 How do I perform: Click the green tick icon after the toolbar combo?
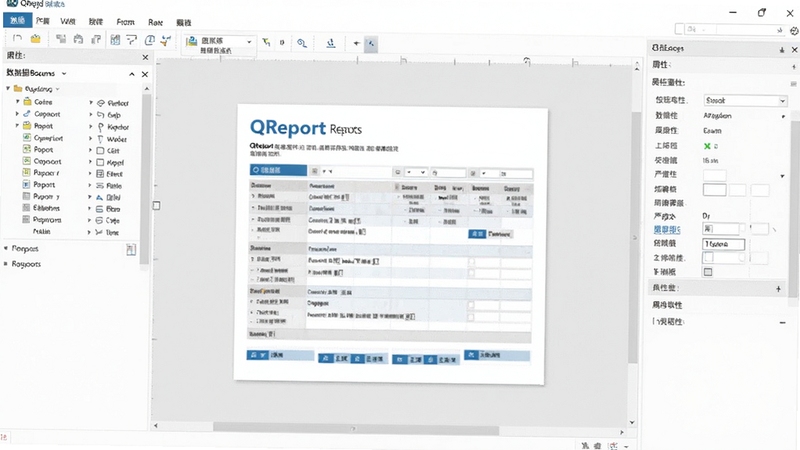[266, 42]
